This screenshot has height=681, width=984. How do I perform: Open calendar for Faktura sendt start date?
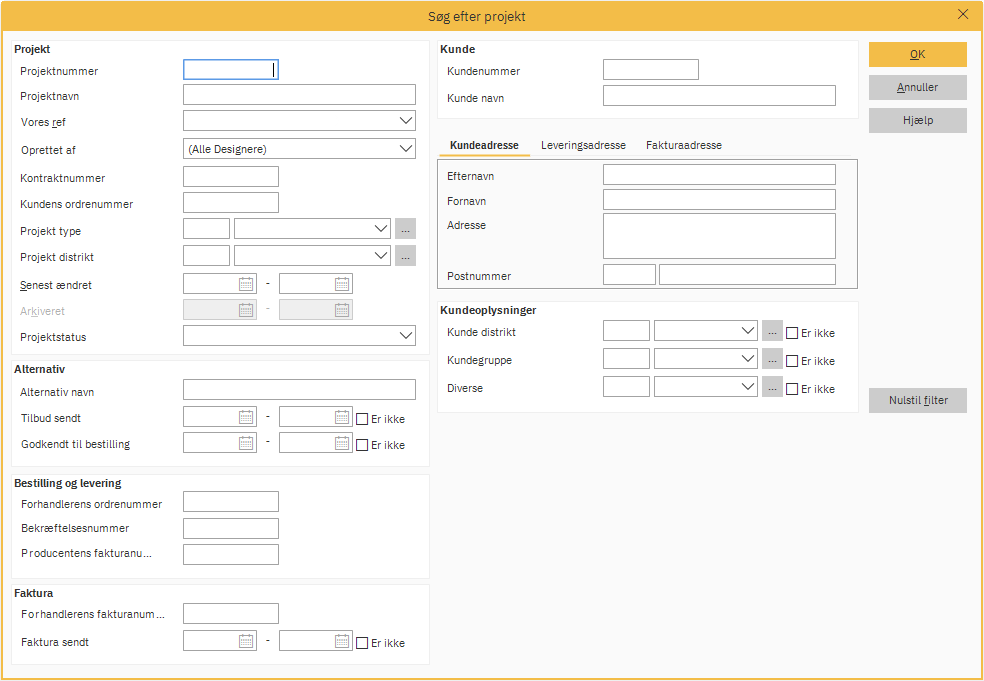246,642
